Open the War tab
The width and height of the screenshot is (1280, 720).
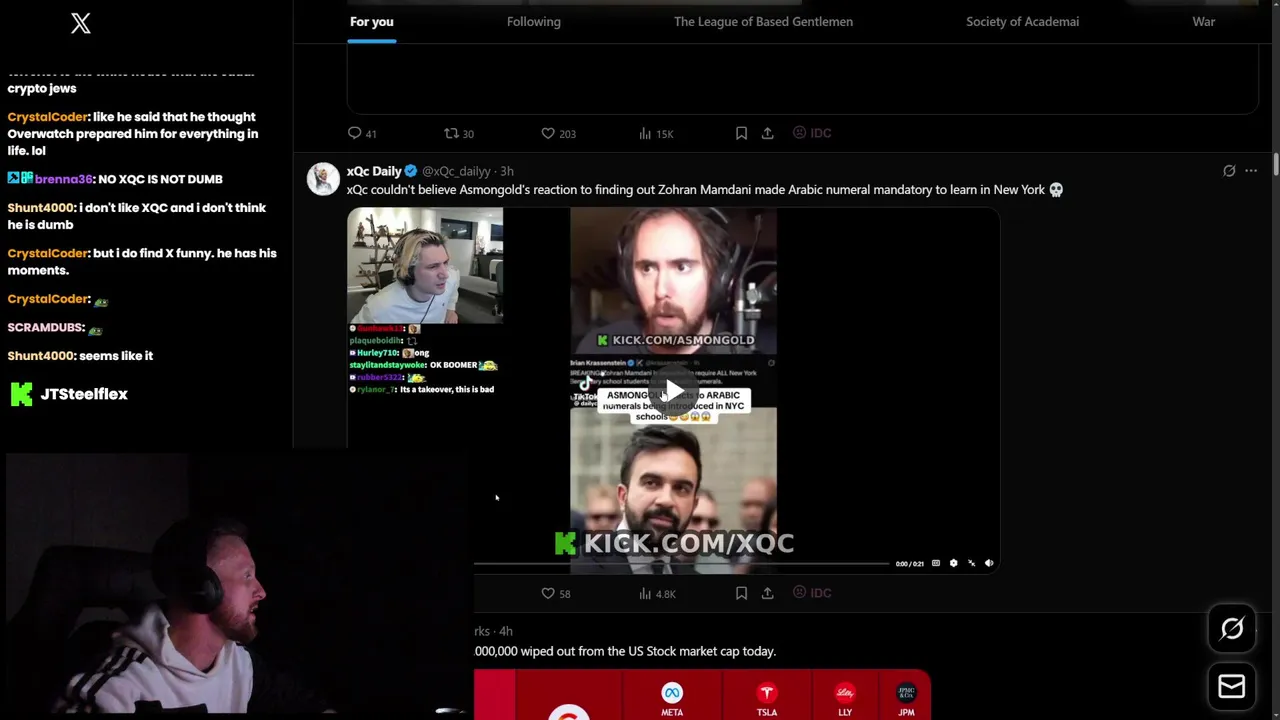pos(1204,21)
